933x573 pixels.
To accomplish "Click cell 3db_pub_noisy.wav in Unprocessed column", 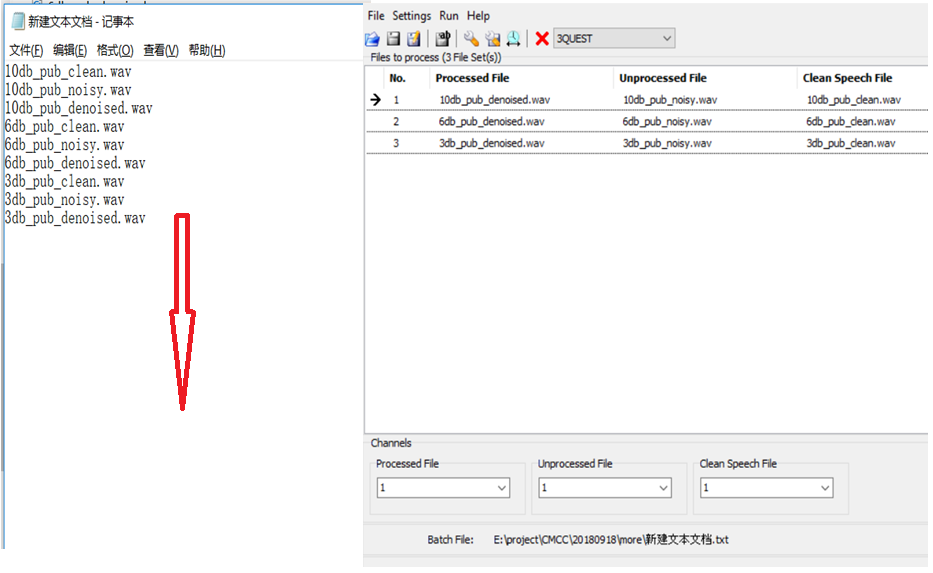I will [x=667, y=143].
